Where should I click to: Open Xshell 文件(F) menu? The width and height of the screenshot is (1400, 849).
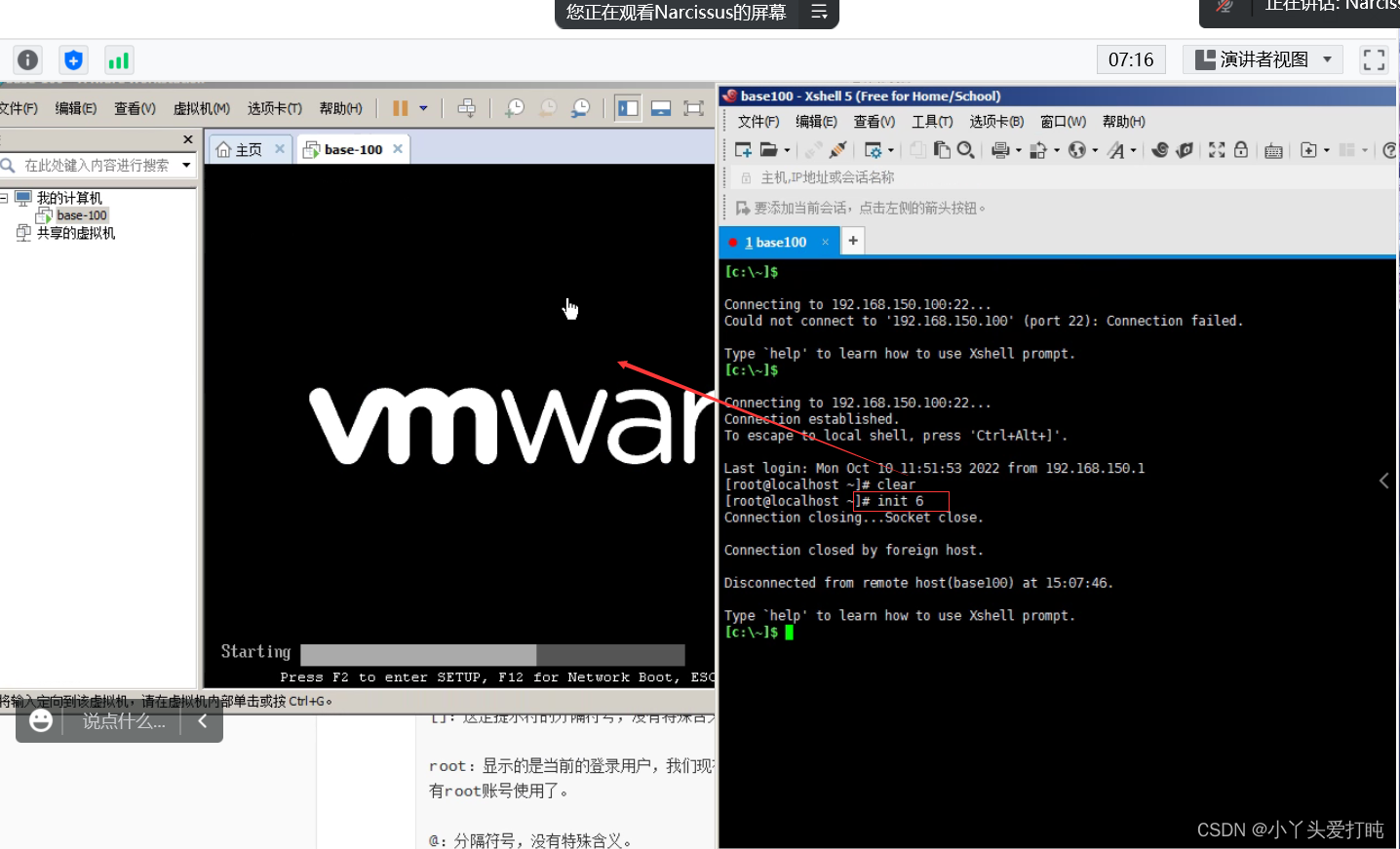point(758,122)
